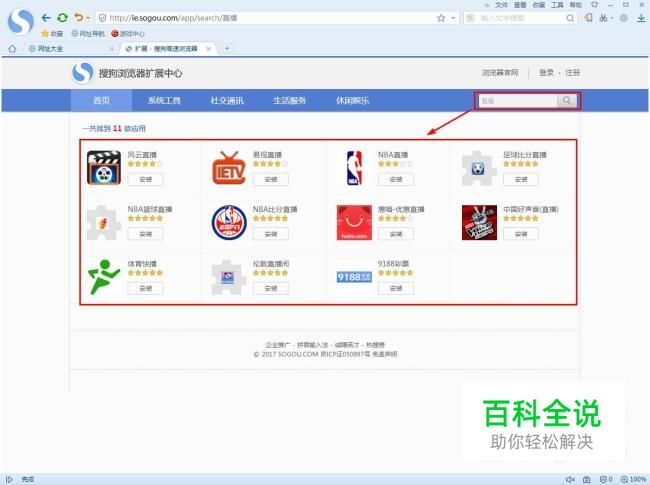Open the 足球比分直播 puzzle icon

tap(479, 168)
